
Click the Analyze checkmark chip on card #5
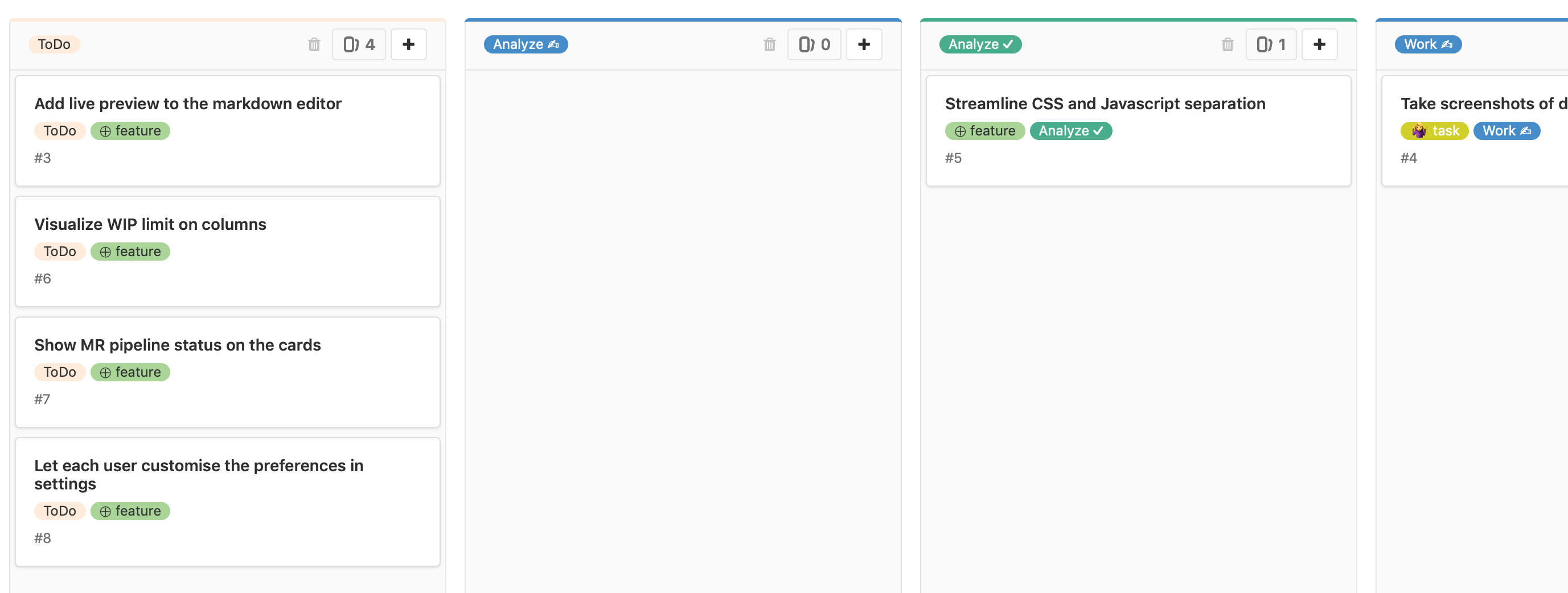[1072, 130]
